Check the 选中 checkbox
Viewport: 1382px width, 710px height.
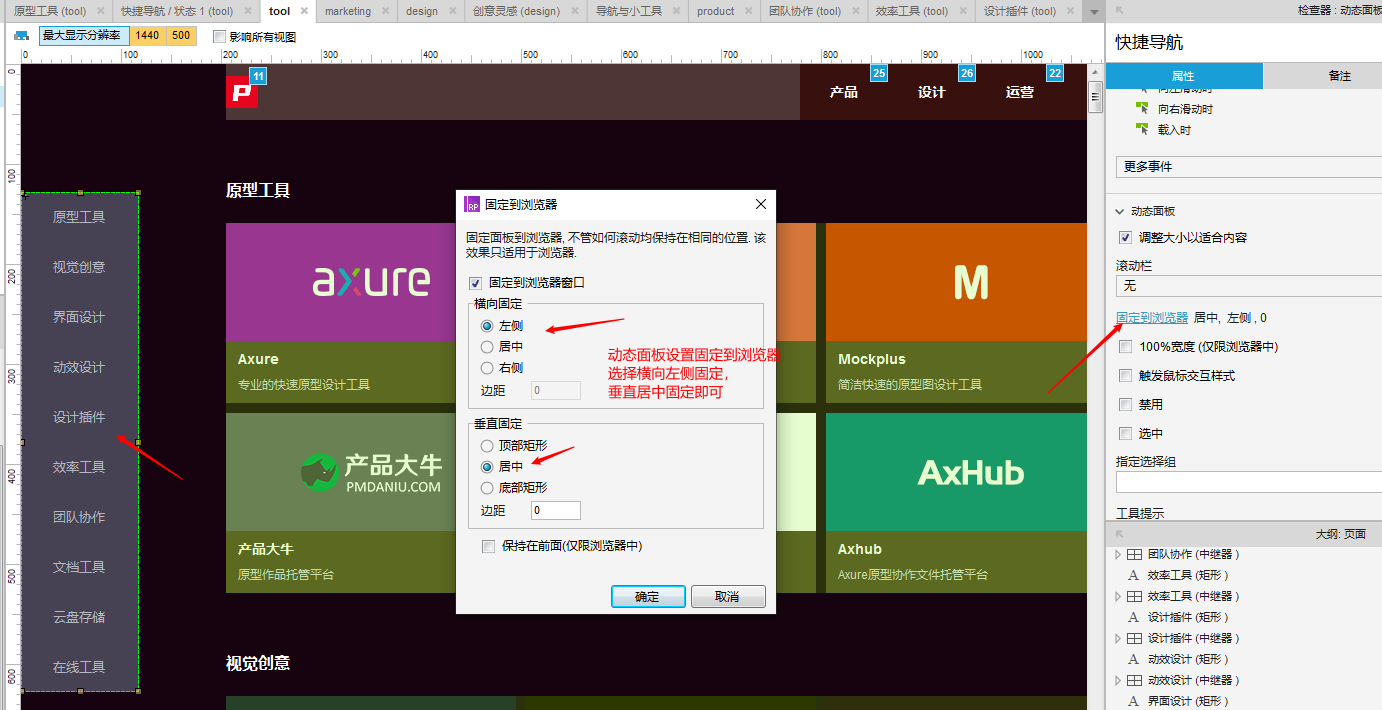[1126, 434]
